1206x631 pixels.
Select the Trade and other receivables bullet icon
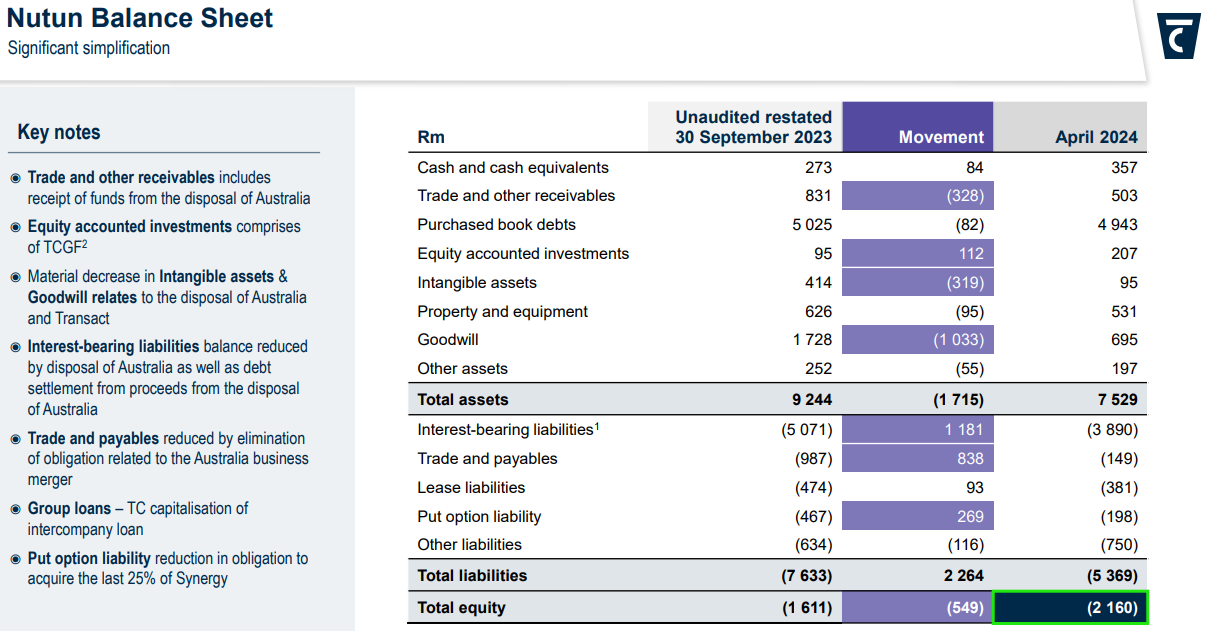click(14, 177)
